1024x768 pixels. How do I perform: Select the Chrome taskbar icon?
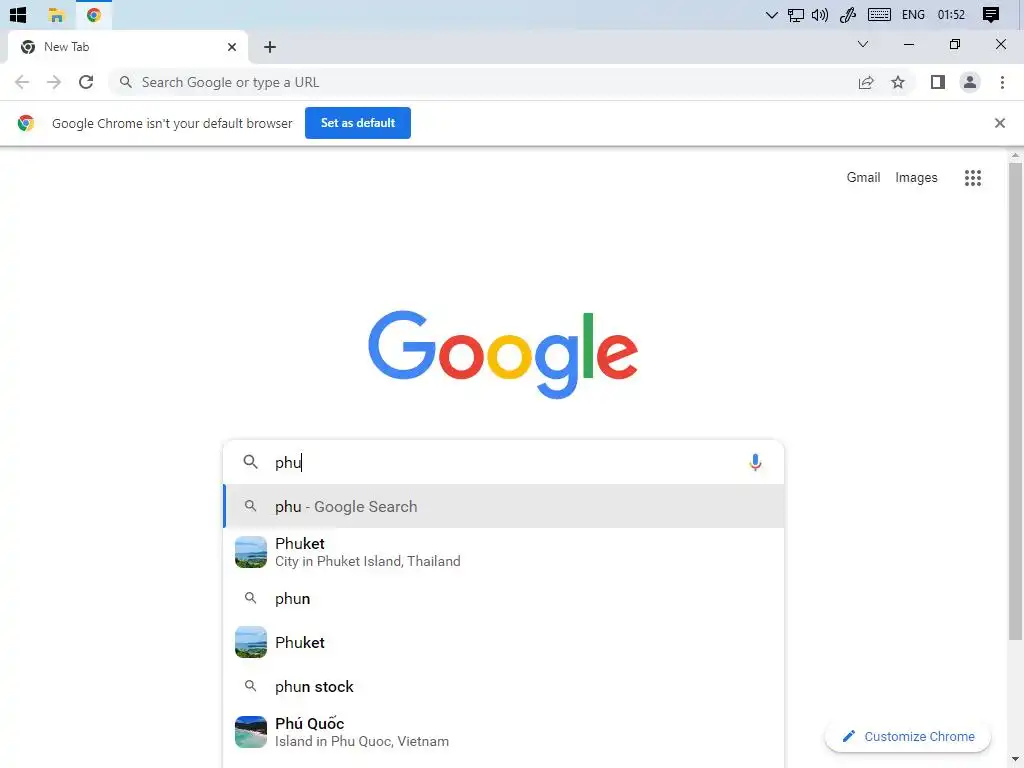pos(93,14)
